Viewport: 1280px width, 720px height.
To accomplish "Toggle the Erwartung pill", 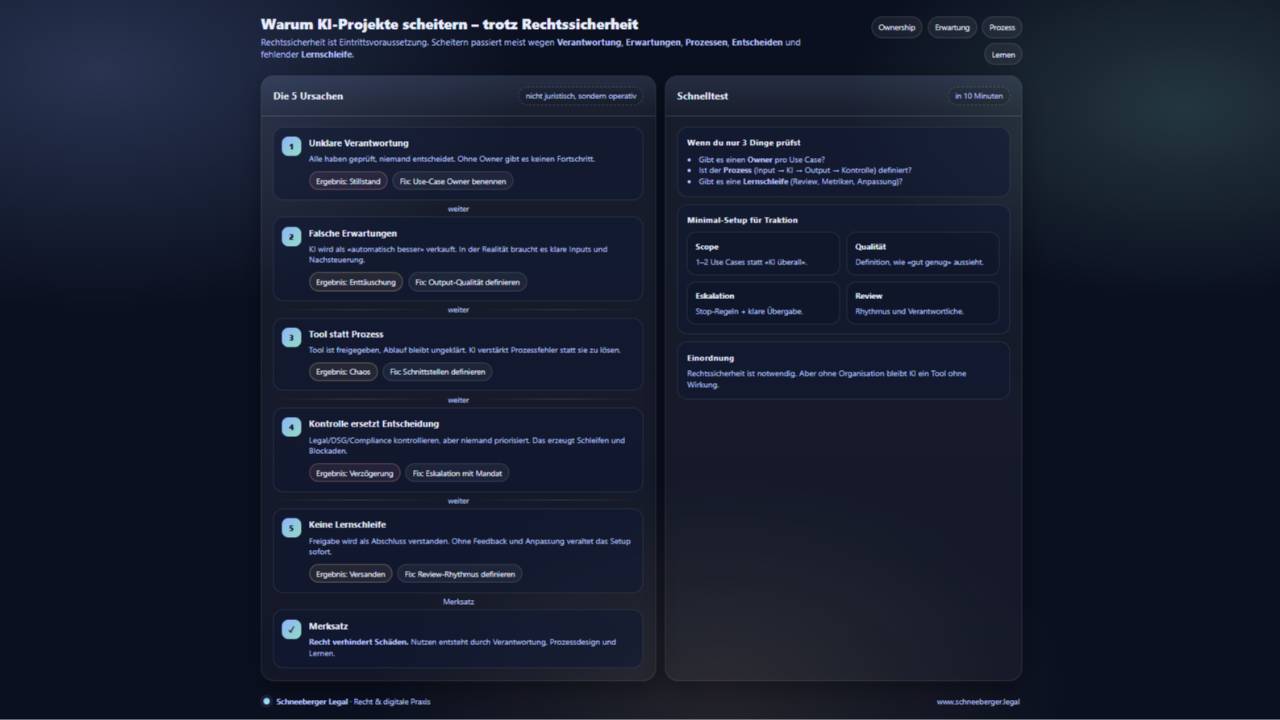I will click(x=951, y=27).
